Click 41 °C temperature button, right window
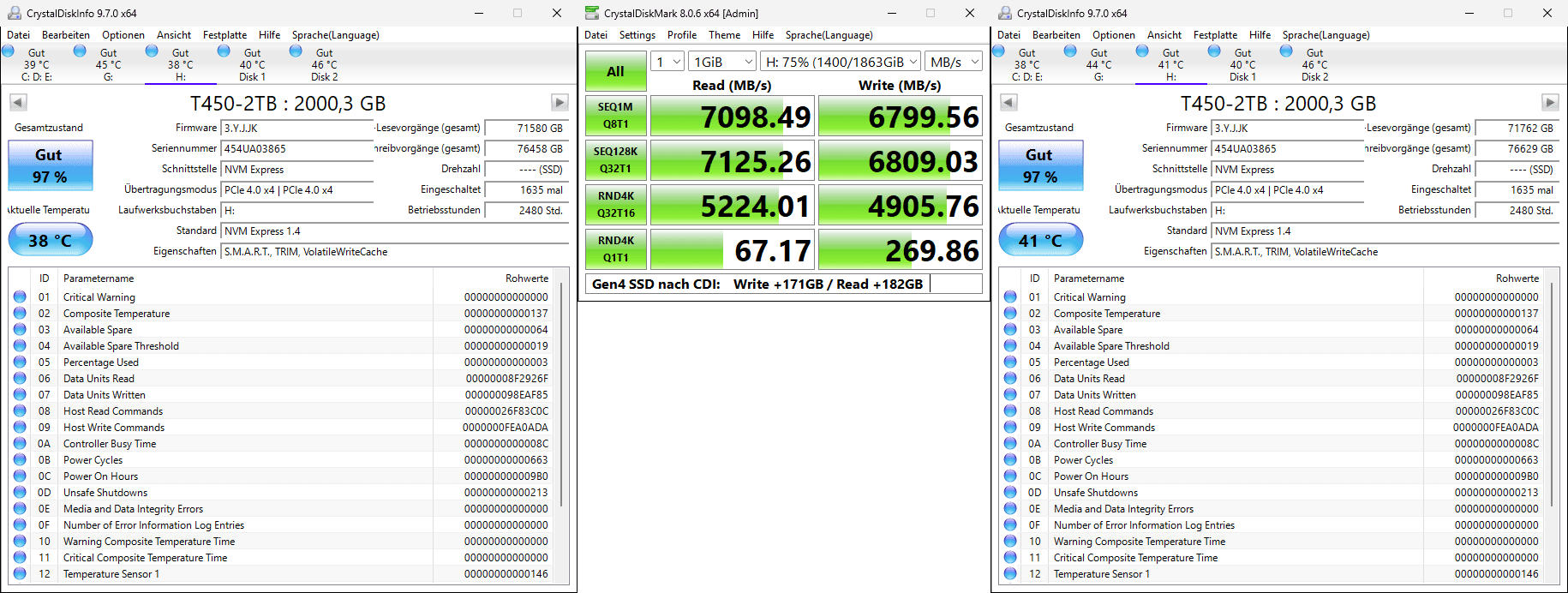Image resolution: width=1568 pixels, height=593 pixels. (x=1041, y=240)
